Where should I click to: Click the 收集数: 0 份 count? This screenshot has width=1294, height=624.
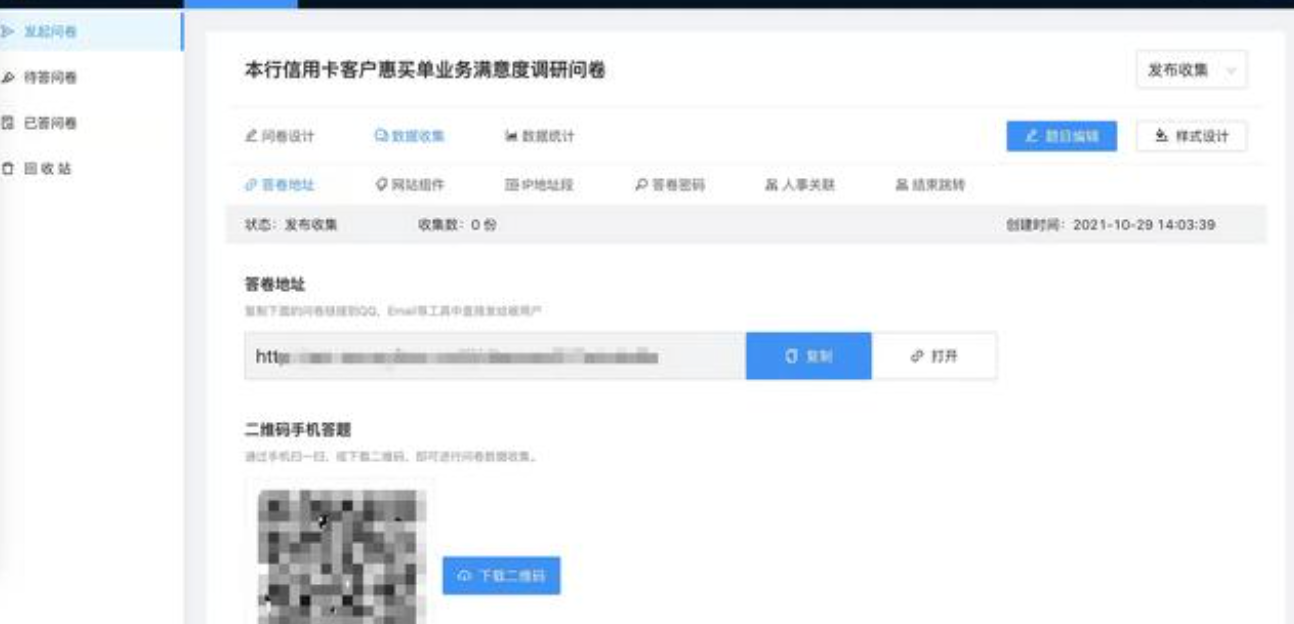pos(457,225)
